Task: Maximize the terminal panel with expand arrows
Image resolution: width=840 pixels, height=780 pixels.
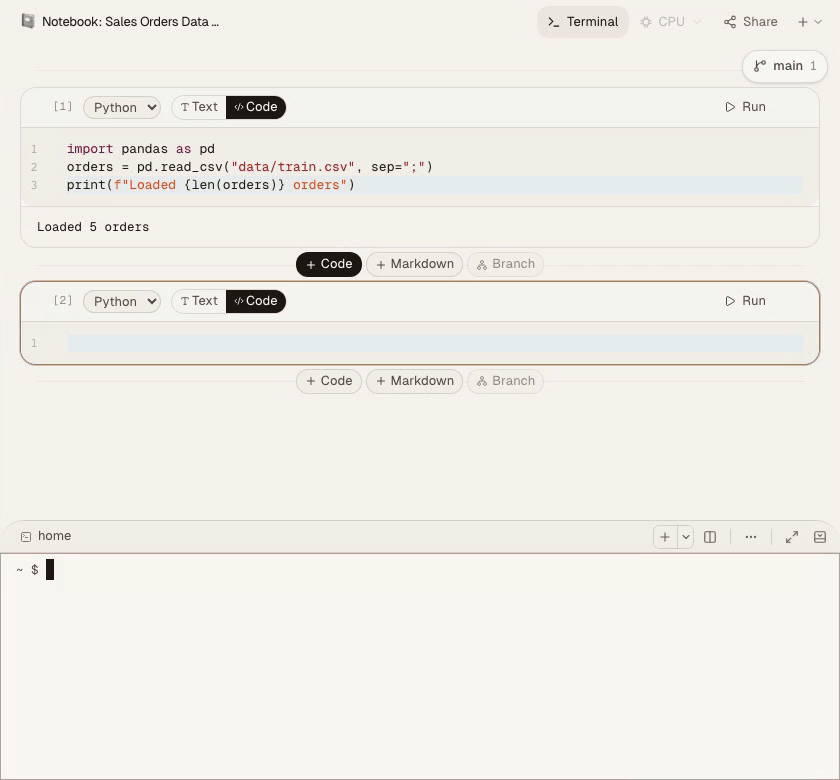Action: point(792,537)
